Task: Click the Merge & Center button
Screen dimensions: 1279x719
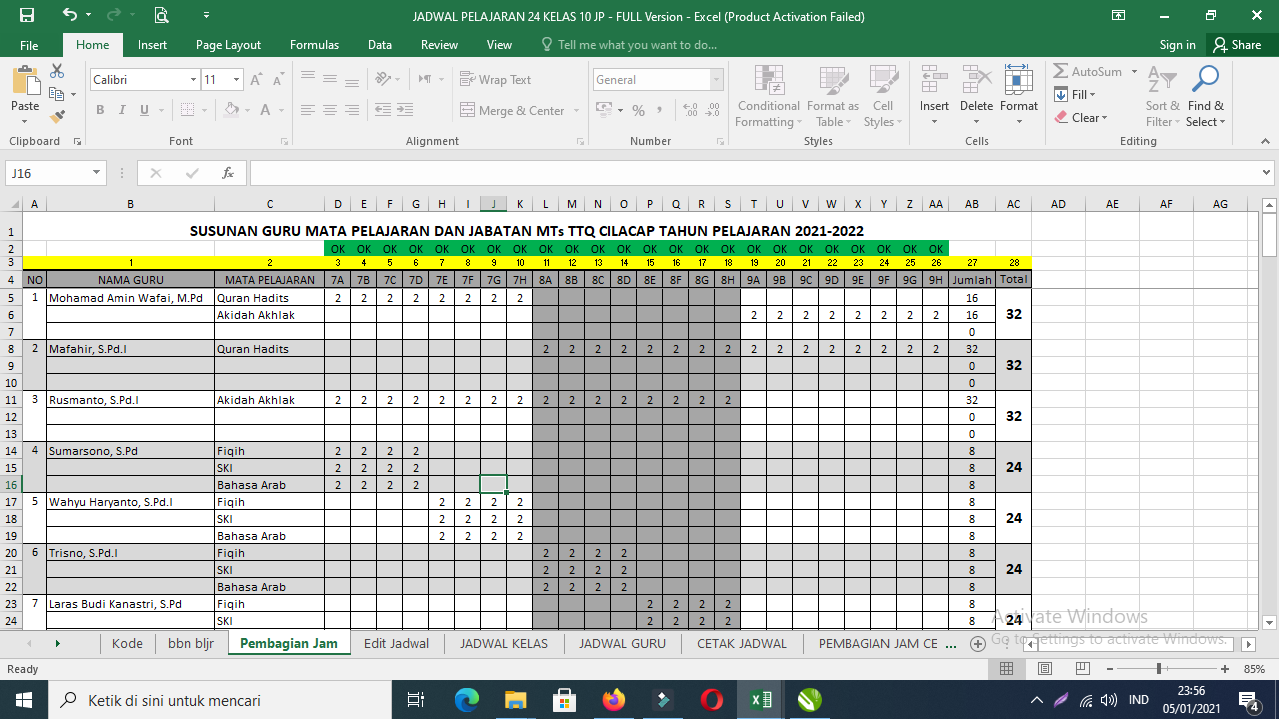Action: tap(512, 111)
